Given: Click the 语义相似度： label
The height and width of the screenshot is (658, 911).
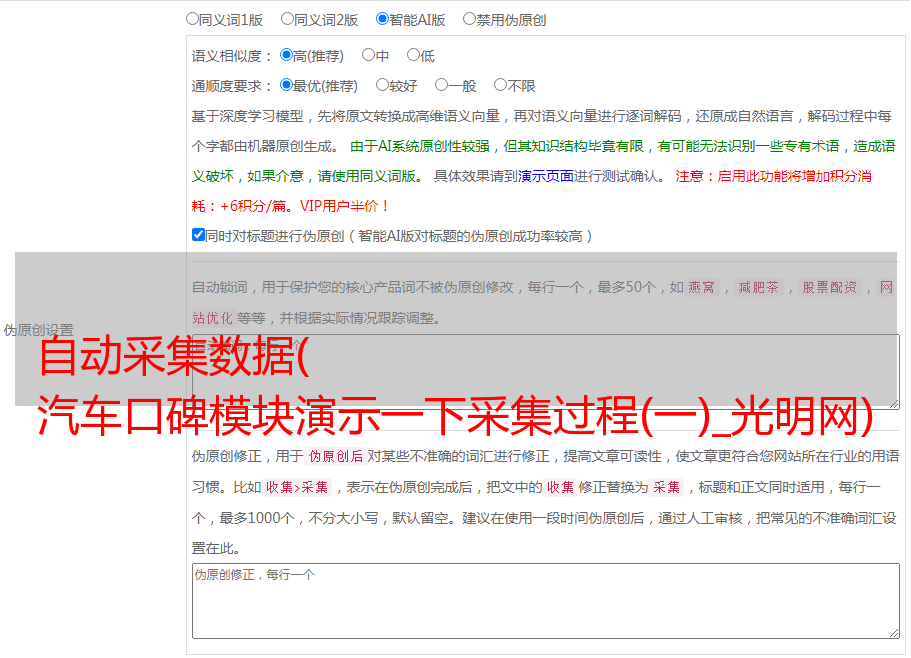Looking at the screenshot, I should point(232,56).
